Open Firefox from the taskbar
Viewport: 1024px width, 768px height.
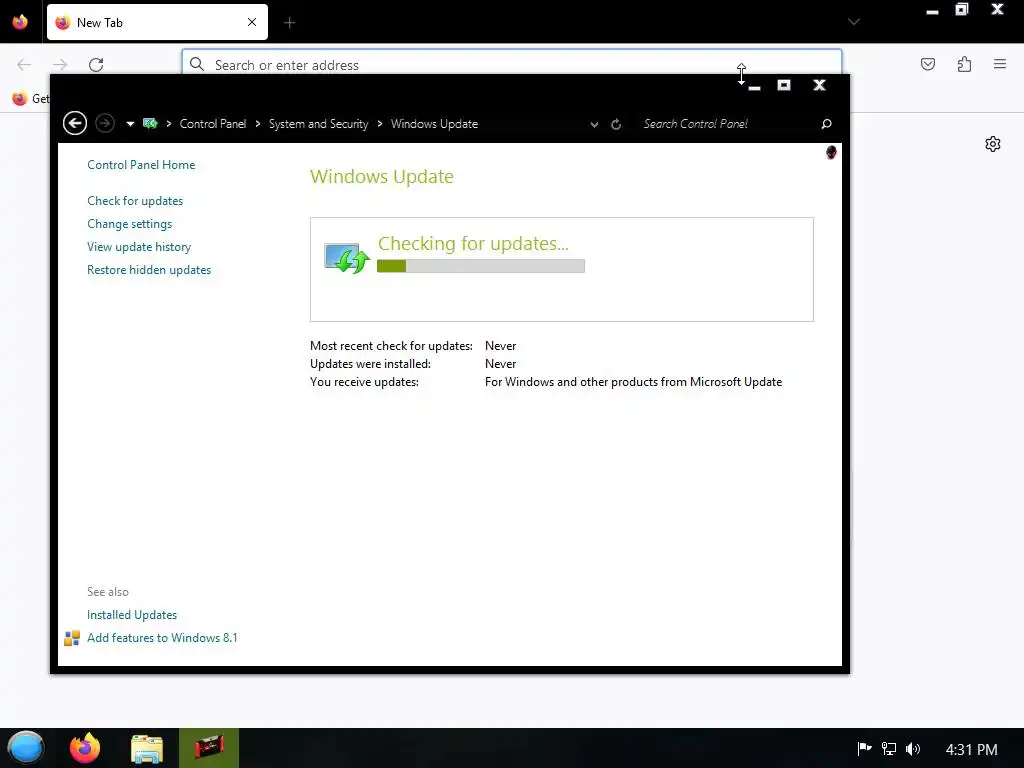pyautogui.click(x=85, y=748)
